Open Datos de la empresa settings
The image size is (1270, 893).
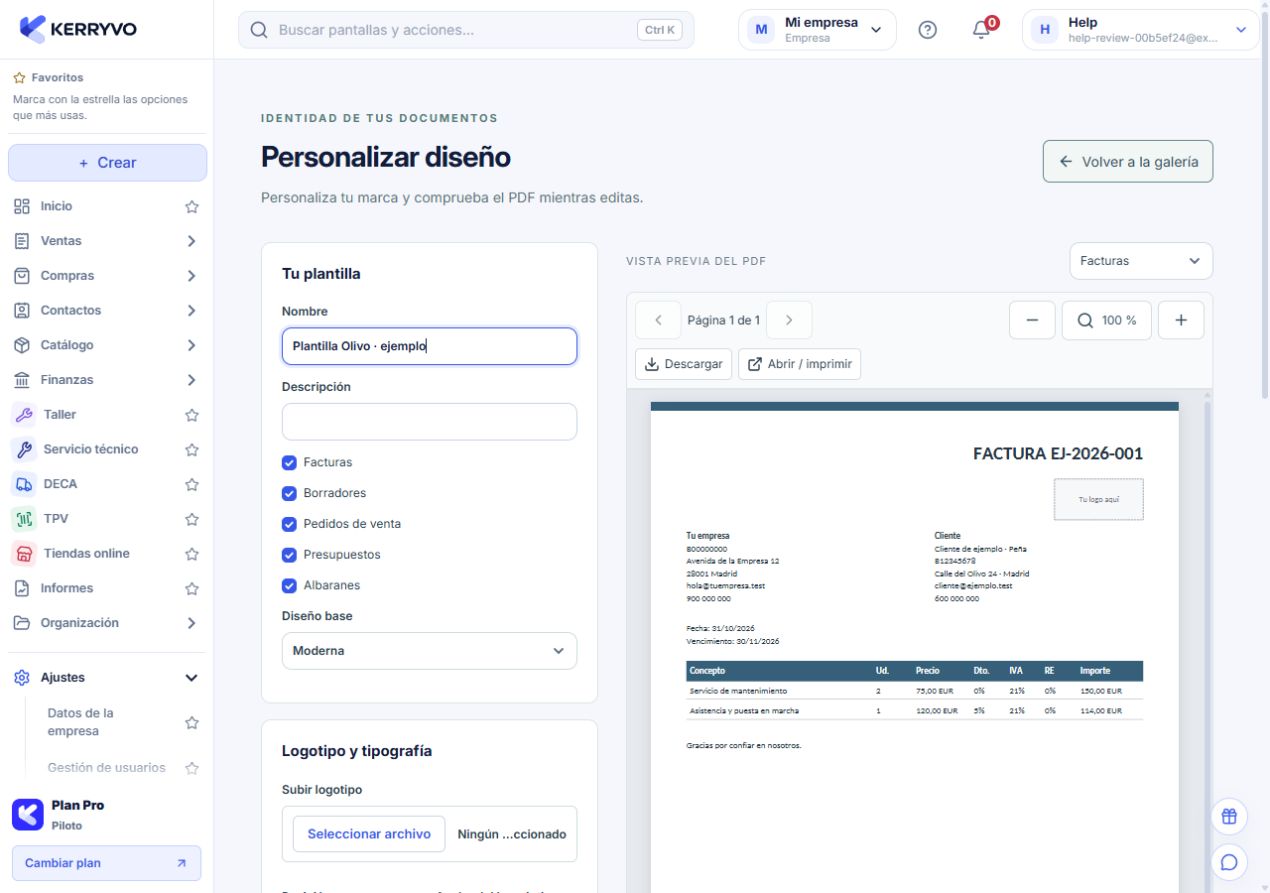pyautogui.click(x=81, y=722)
